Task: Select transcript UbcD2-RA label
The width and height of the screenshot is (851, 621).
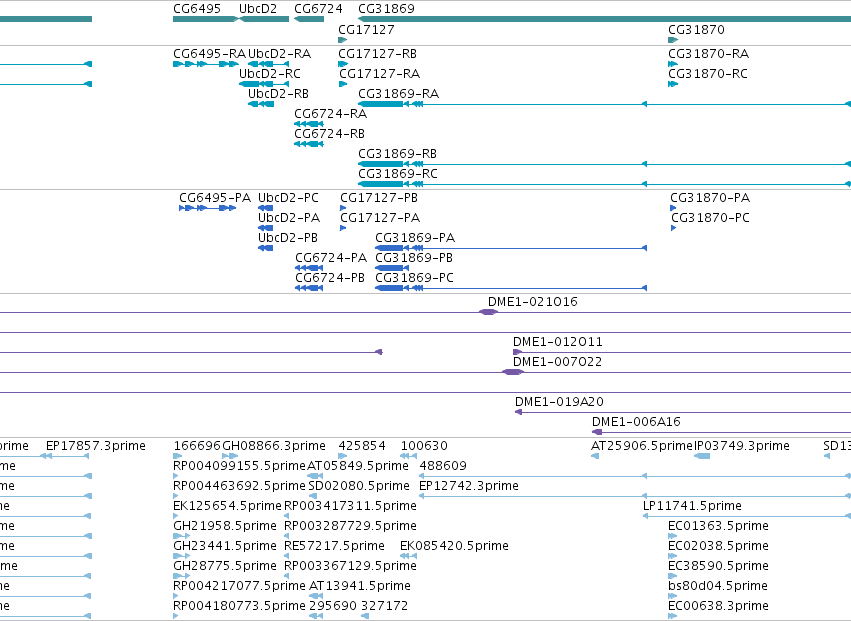Action: [x=280, y=54]
